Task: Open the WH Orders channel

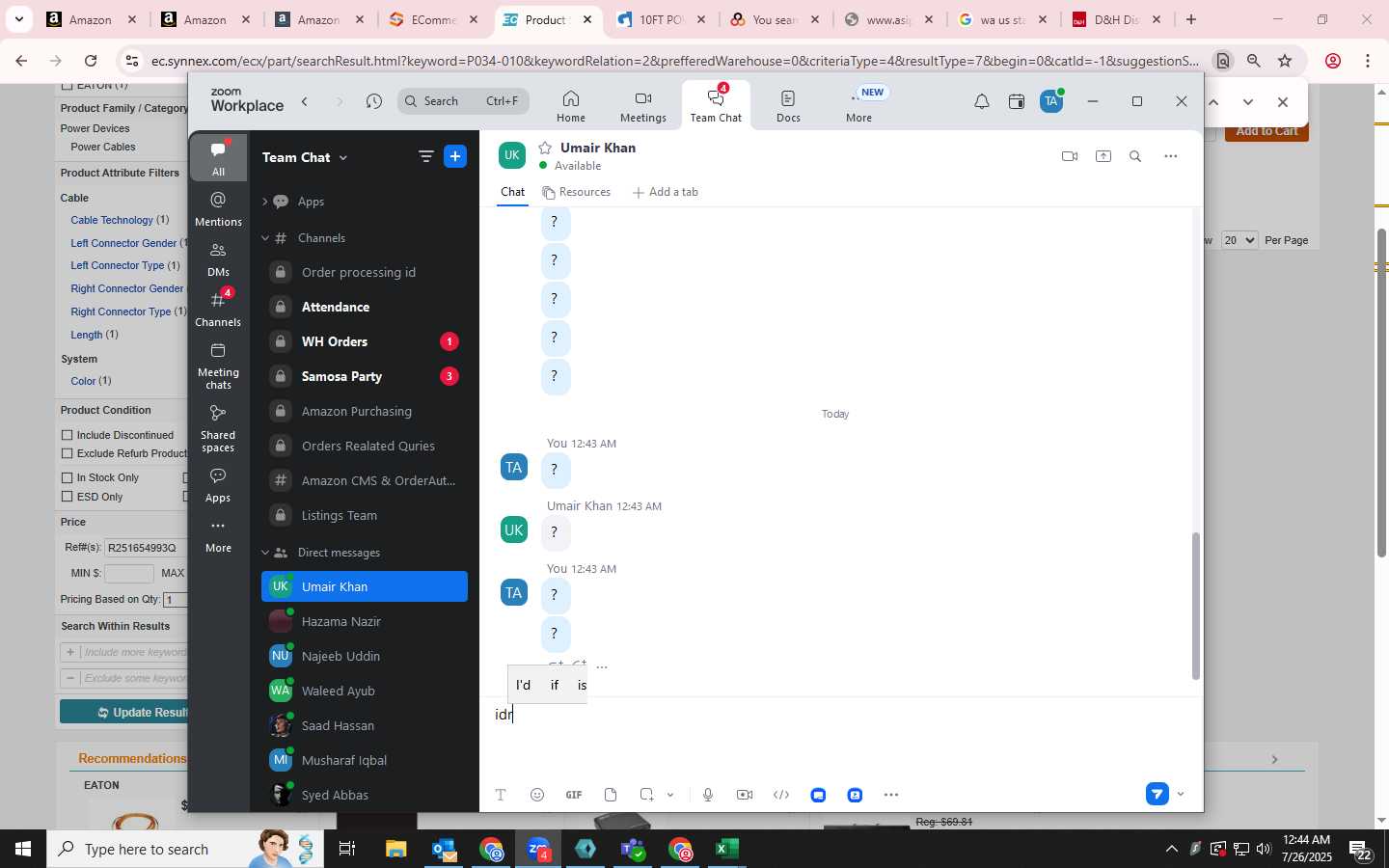Action: (365, 341)
